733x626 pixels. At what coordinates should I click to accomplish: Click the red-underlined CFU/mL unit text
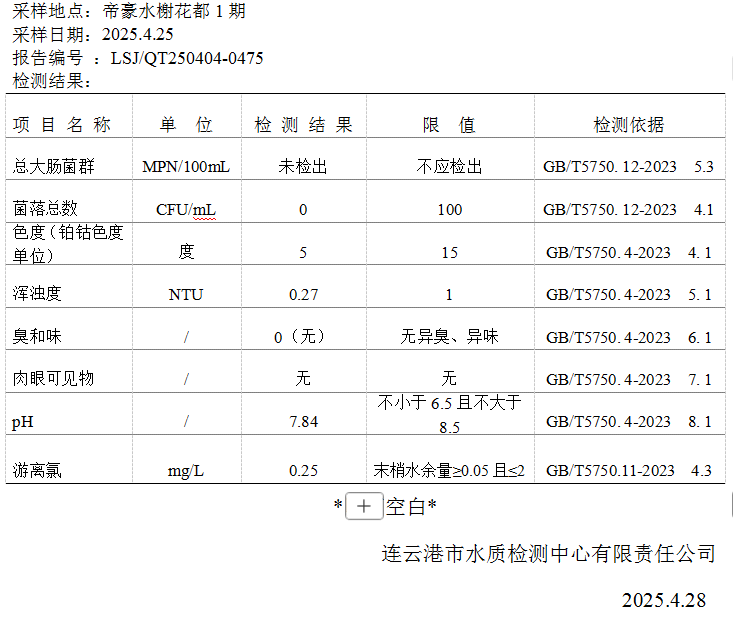click(x=186, y=209)
